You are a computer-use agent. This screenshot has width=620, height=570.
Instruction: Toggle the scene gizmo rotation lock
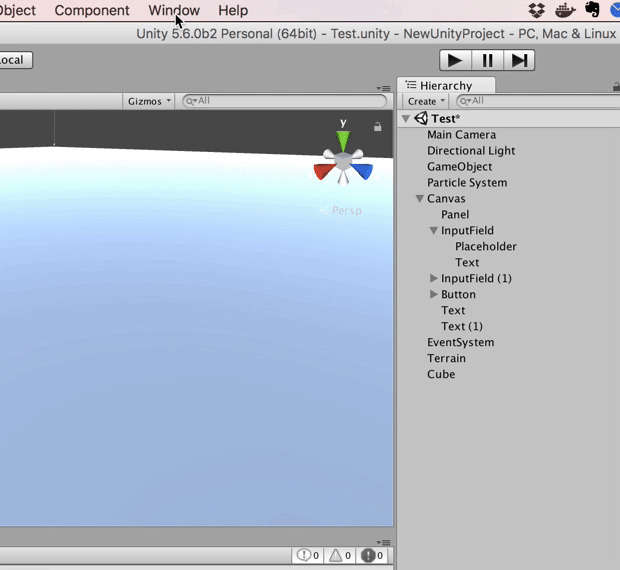click(378, 127)
